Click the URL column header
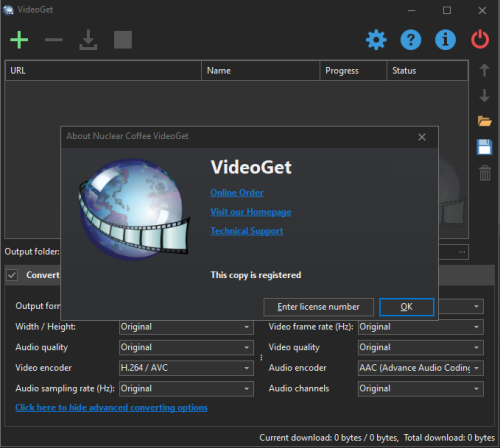 click(103, 71)
